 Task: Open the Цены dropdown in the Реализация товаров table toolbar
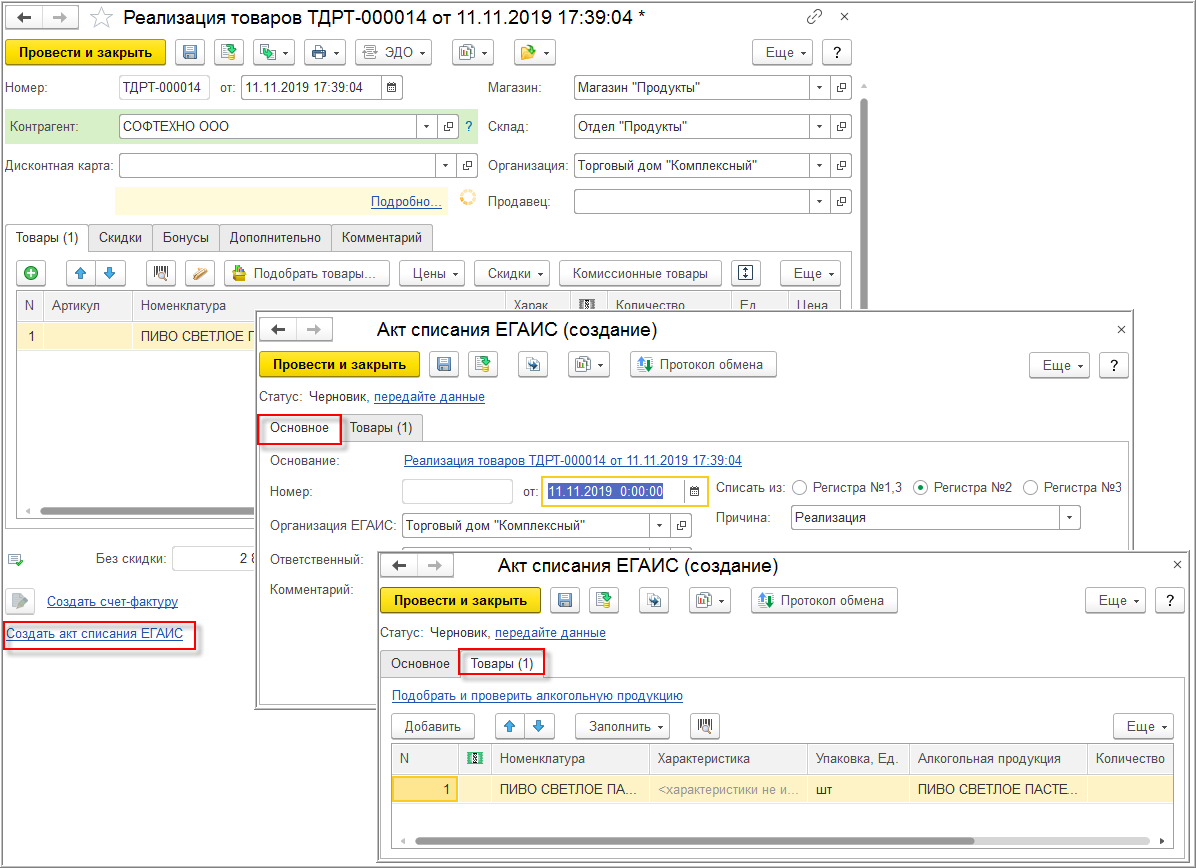click(x=432, y=273)
